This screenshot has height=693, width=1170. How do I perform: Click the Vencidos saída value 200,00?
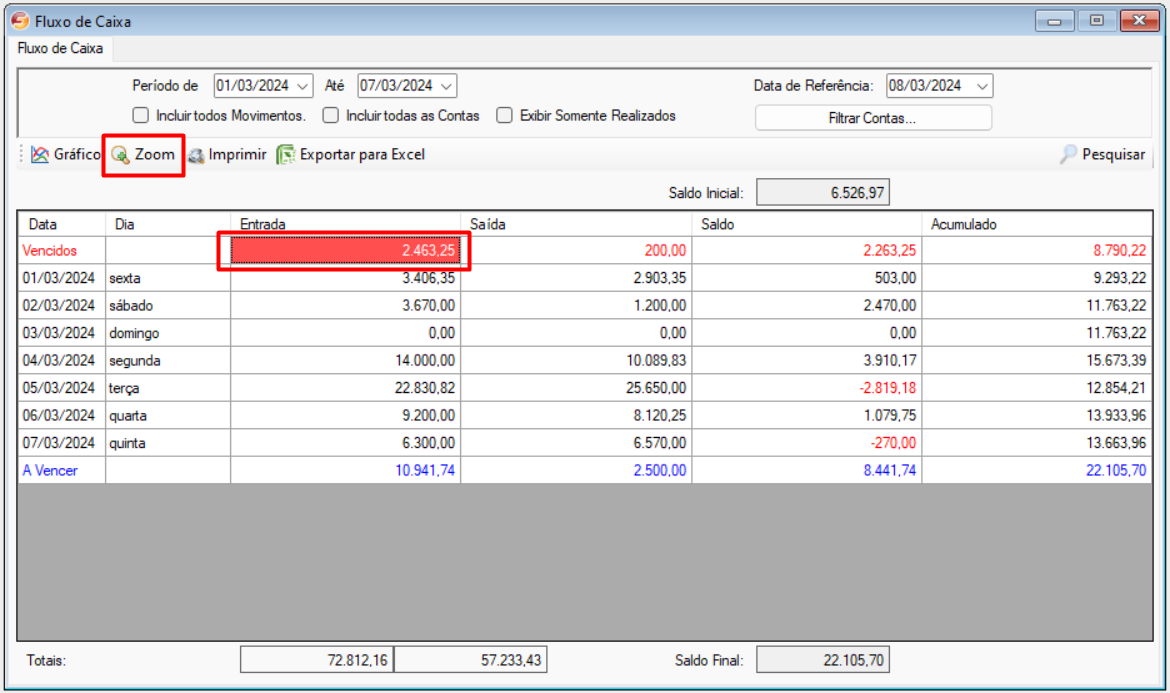click(x=665, y=251)
